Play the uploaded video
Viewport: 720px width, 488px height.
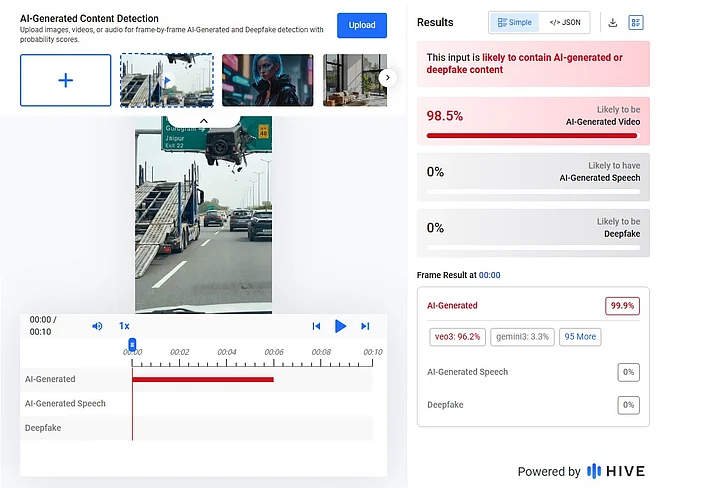pyautogui.click(x=340, y=326)
